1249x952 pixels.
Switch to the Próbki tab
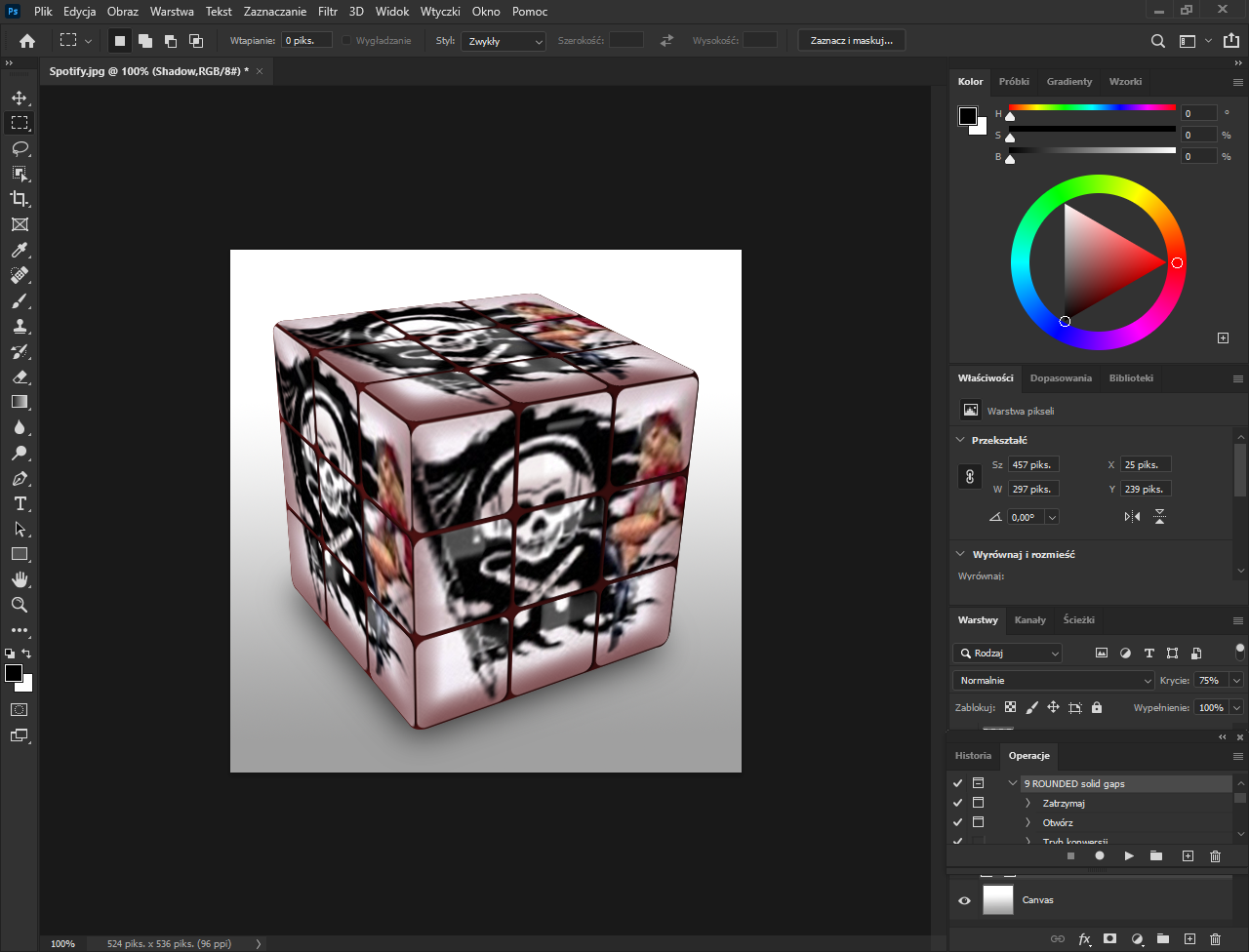coord(1014,82)
